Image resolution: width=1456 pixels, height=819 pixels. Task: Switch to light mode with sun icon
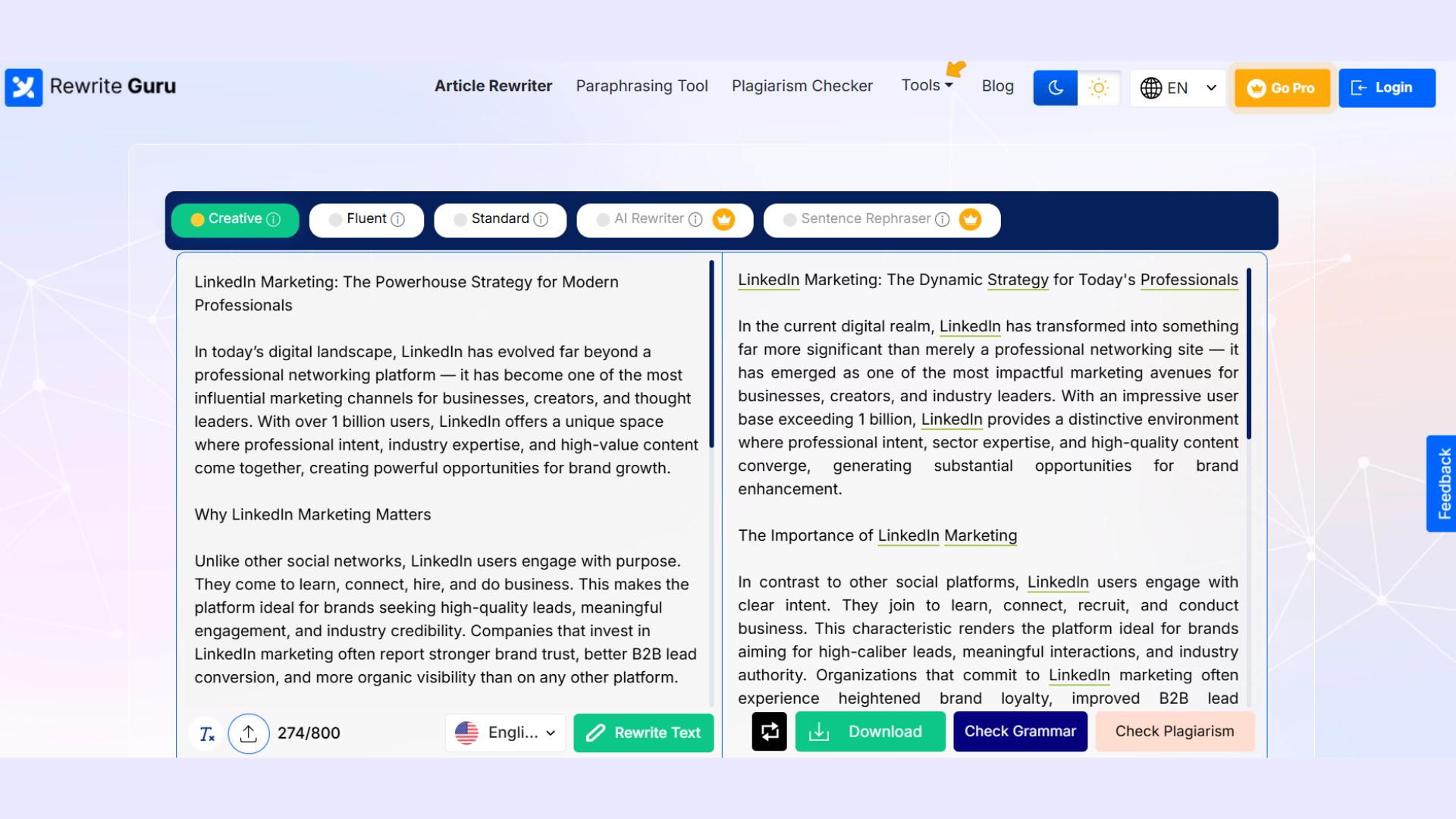pyautogui.click(x=1098, y=88)
